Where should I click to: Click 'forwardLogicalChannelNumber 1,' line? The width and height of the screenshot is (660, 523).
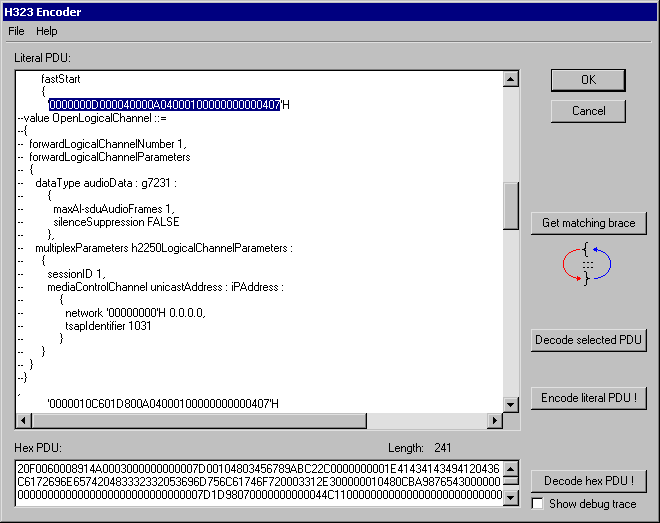(108, 144)
